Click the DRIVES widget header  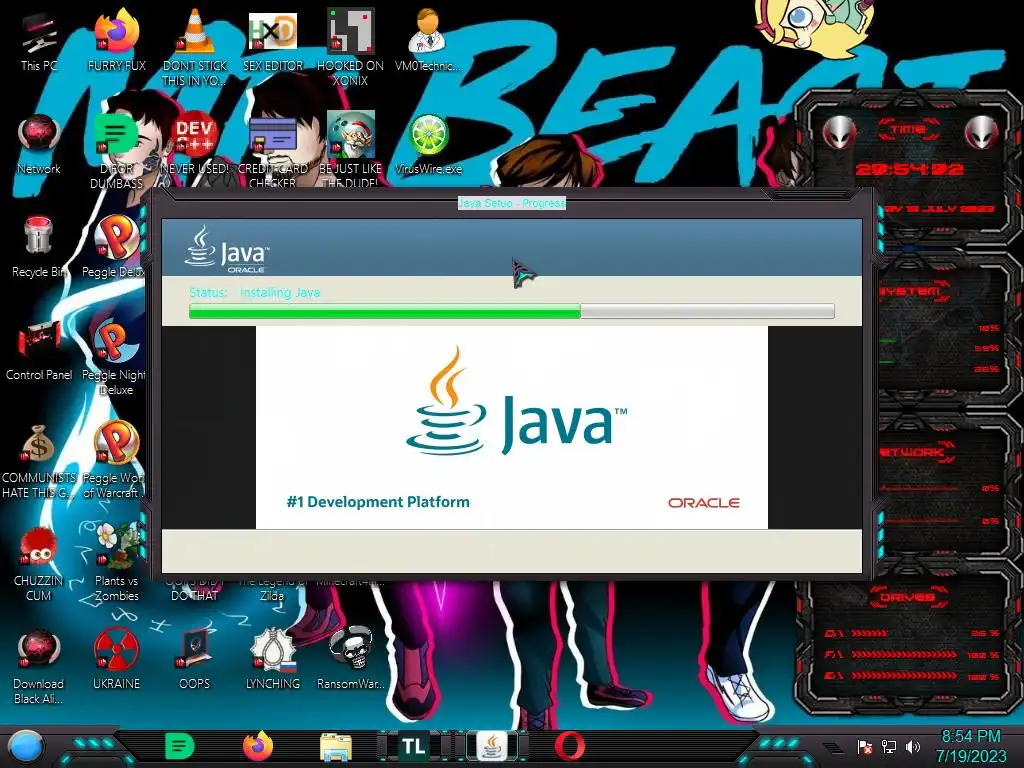pos(908,597)
